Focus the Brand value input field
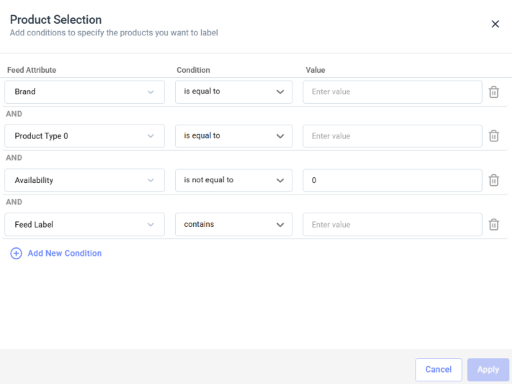Image resolution: width=512 pixels, height=384 pixels. 392,92
